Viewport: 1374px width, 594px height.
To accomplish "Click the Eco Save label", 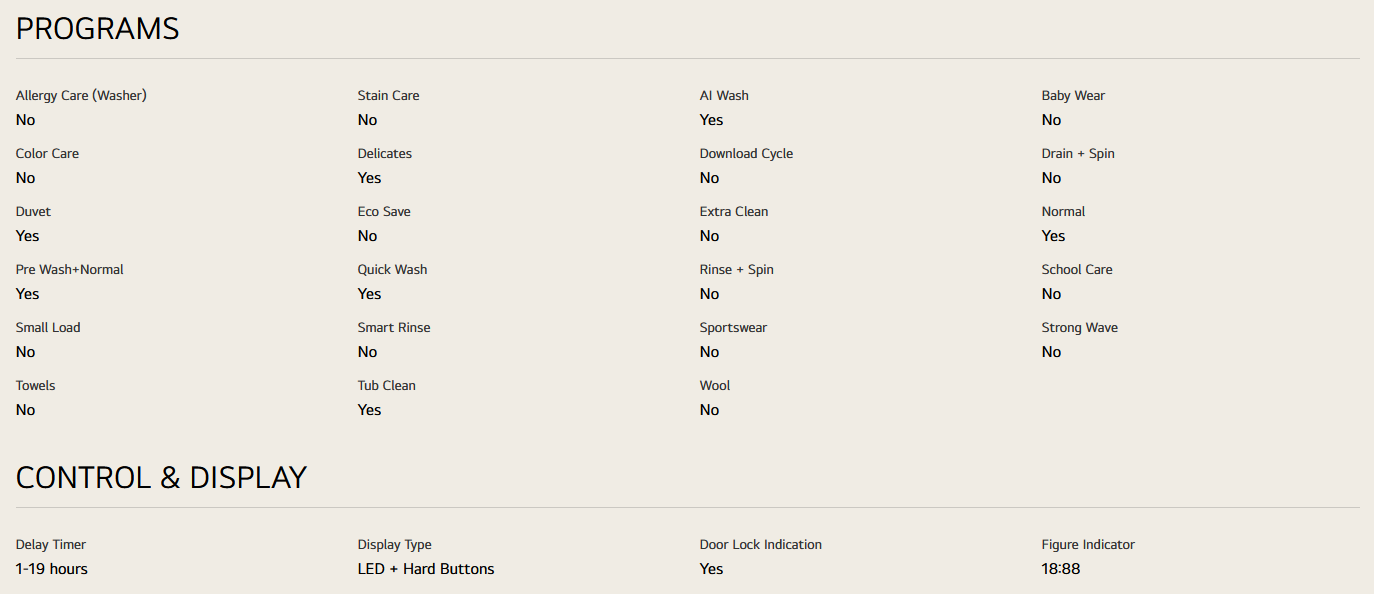I will click(x=384, y=212).
